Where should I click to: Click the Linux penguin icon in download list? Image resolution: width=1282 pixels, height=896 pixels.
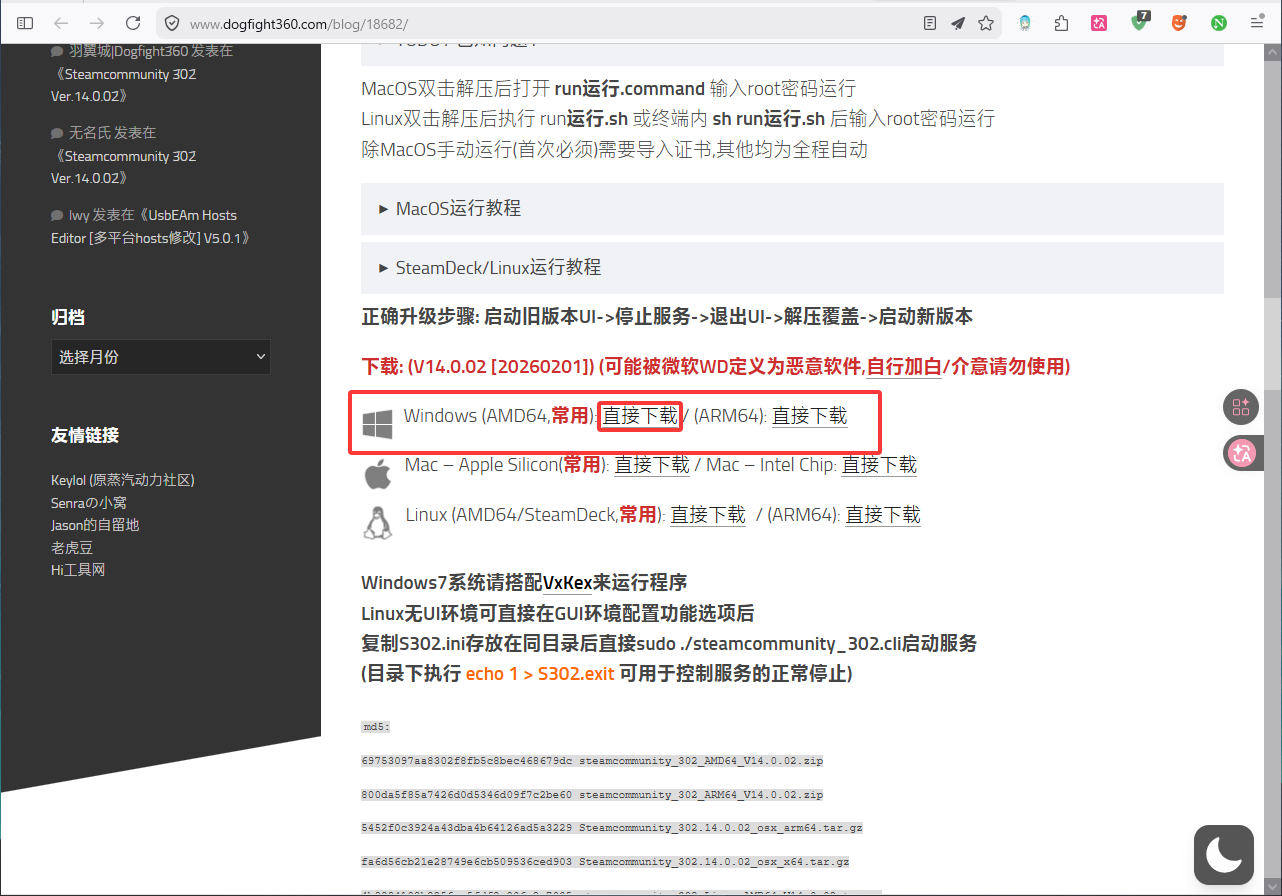pyautogui.click(x=377, y=522)
